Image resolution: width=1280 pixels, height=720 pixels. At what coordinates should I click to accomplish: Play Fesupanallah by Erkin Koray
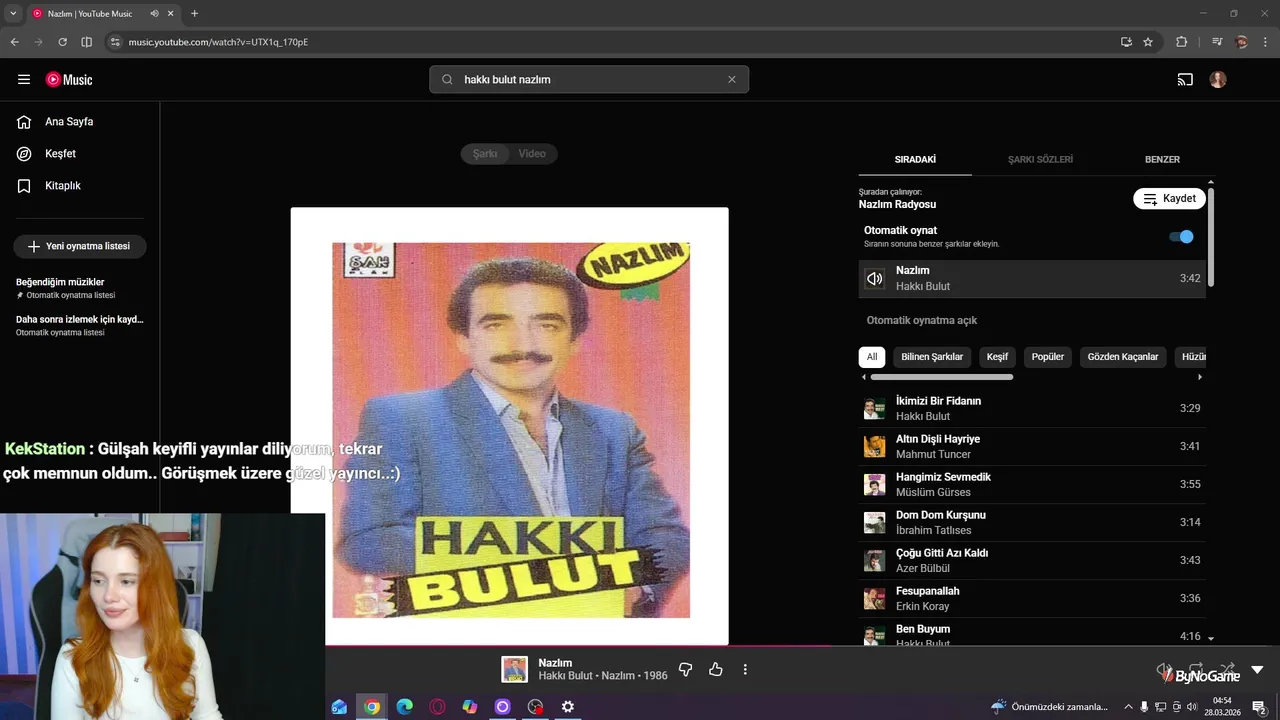1032,599
